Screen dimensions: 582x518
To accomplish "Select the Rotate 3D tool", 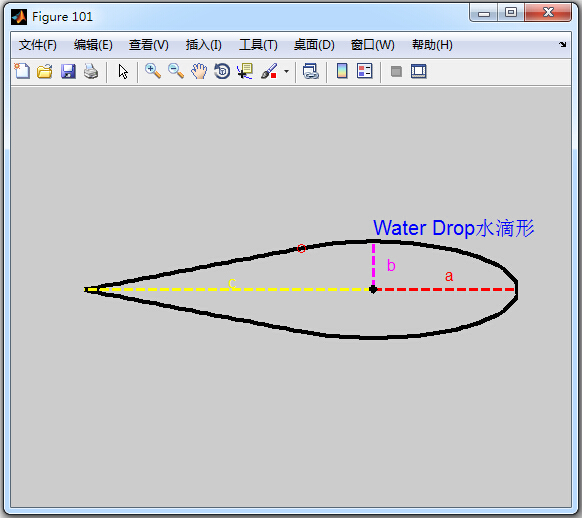I will pos(222,71).
